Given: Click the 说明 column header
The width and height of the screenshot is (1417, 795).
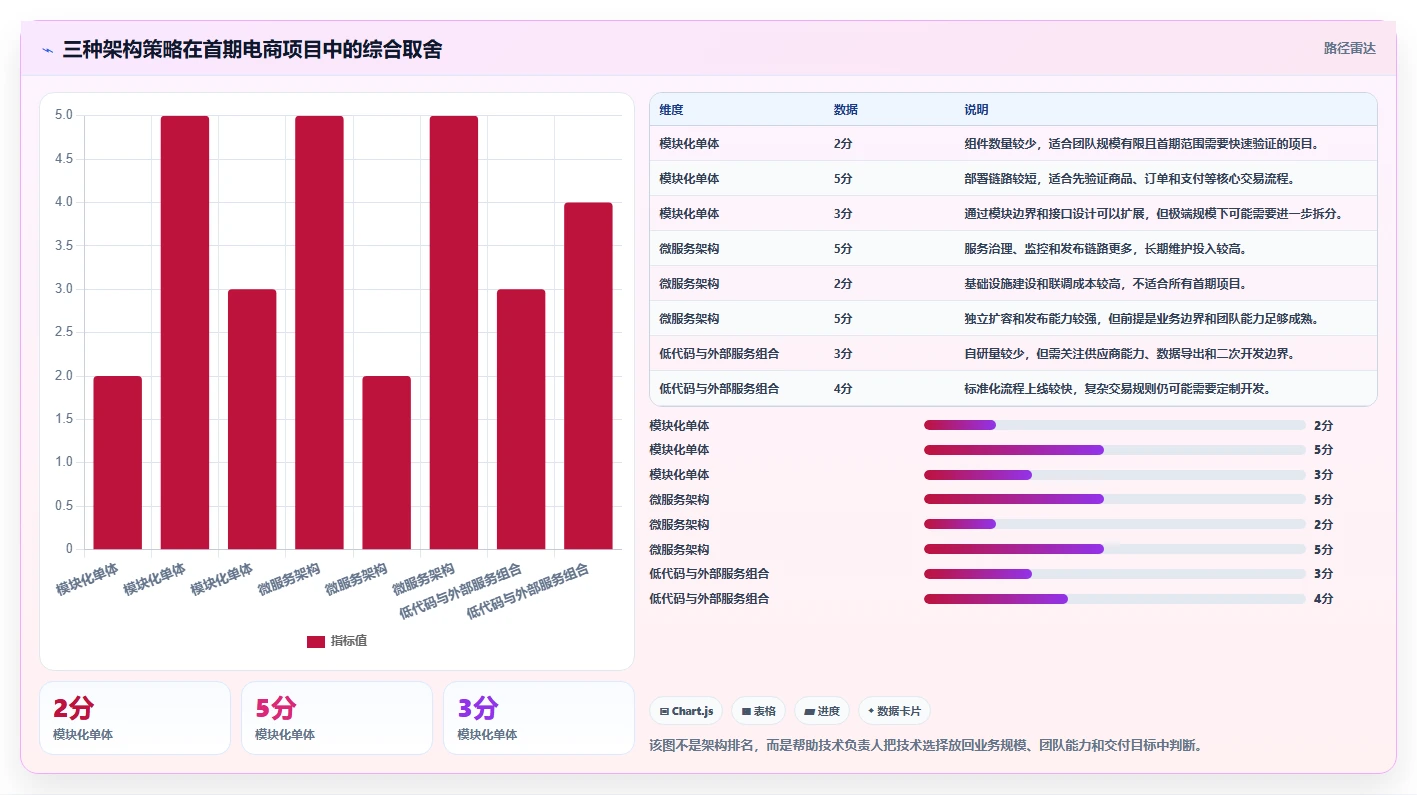Looking at the screenshot, I should coord(976,110).
